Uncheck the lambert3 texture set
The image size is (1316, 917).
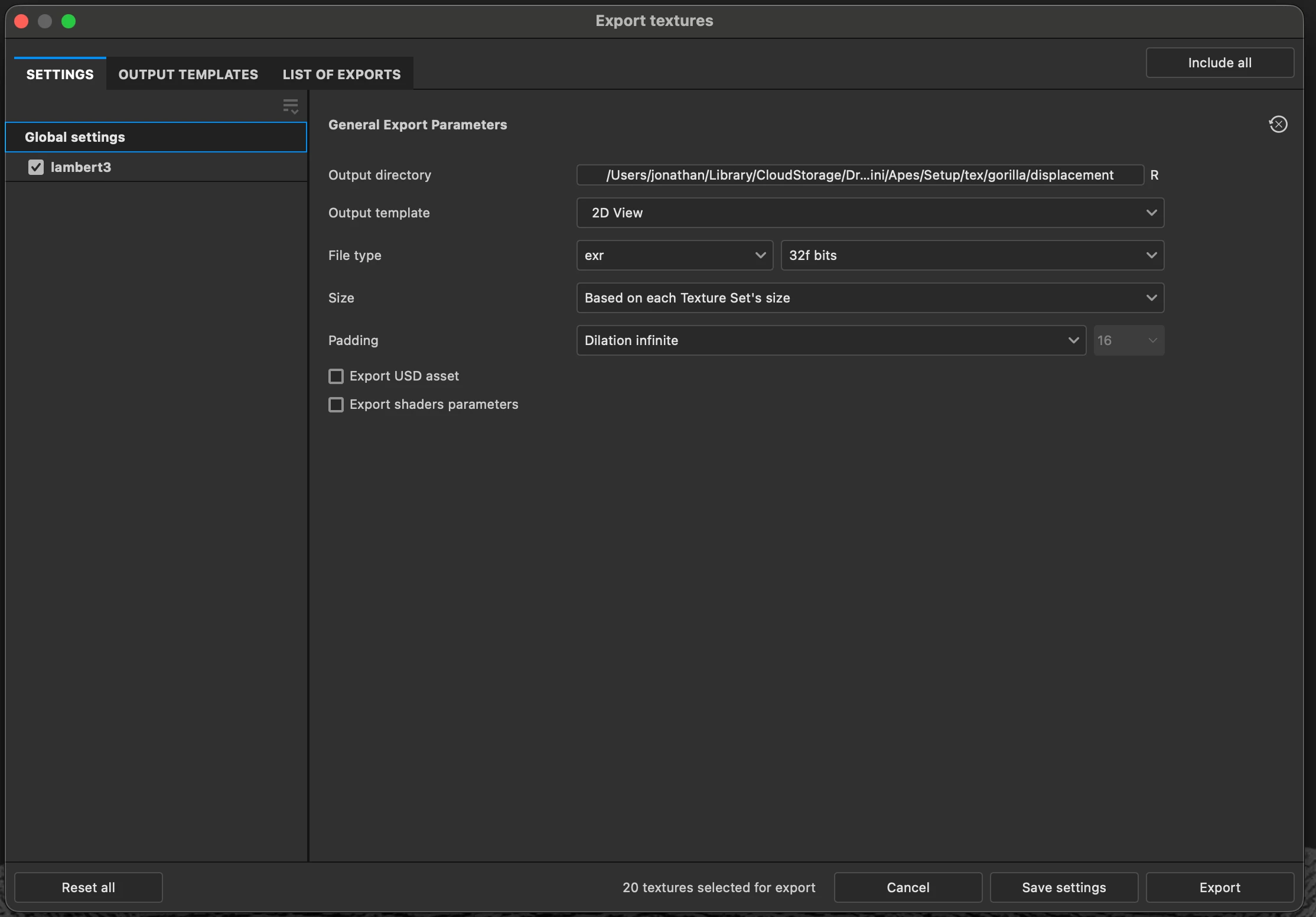point(36,167)
